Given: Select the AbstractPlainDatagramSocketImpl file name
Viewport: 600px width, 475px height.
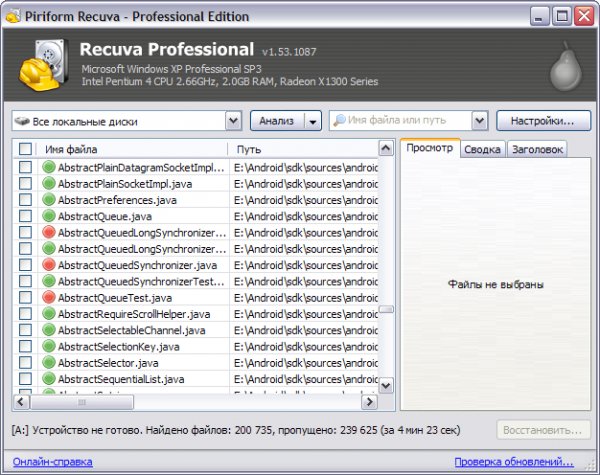Looking at the screenshot, I should [x=141, y=168].
